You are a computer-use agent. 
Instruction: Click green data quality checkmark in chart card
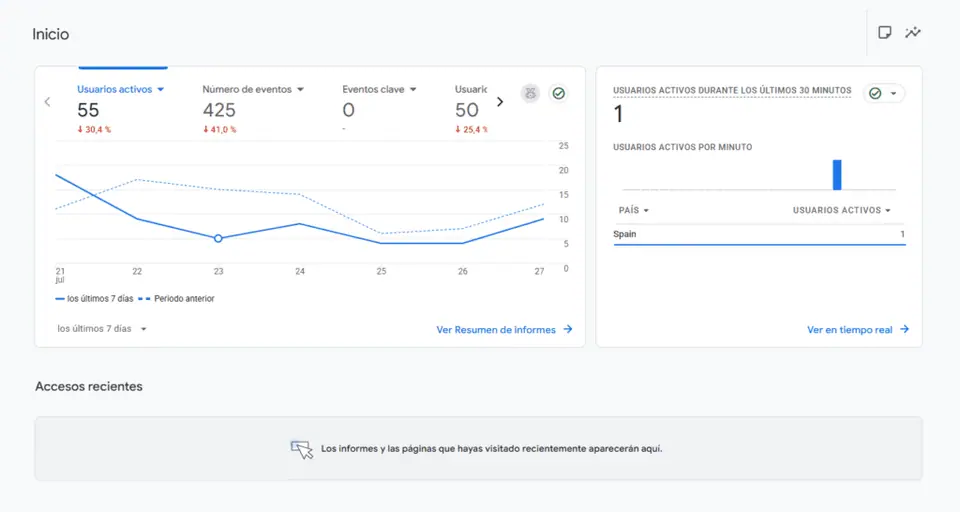[558, 93]
